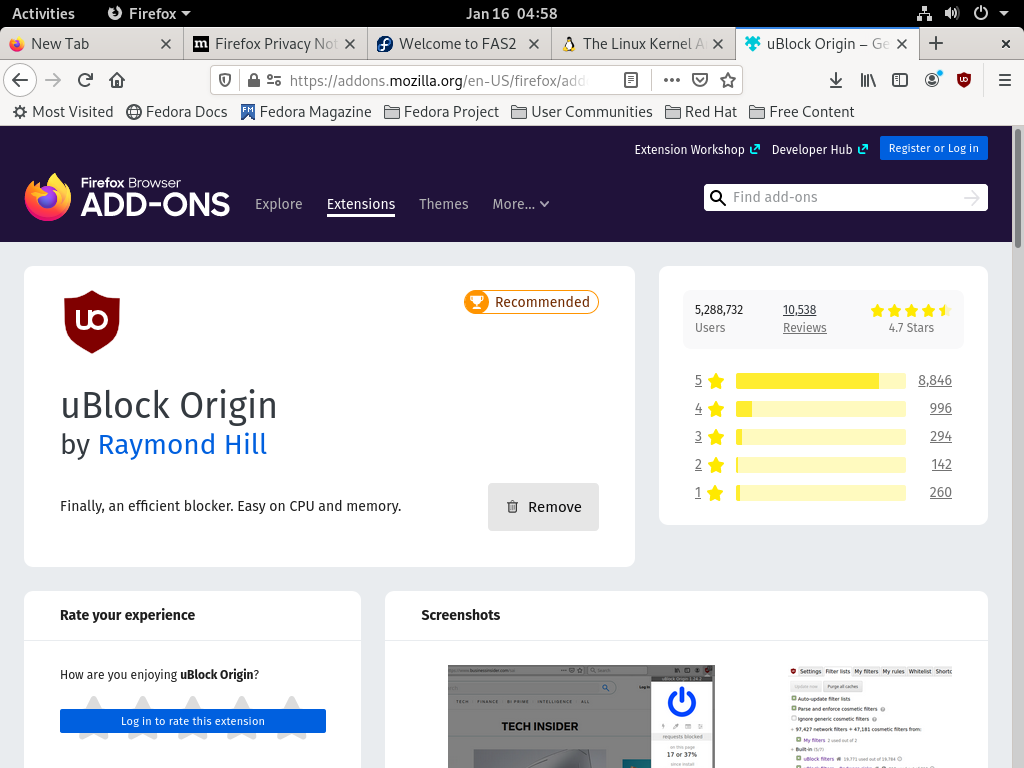The width and height of the screenshot is (1024, 768).
Task: Click Register or Log in button
Action: click(933, 148)
